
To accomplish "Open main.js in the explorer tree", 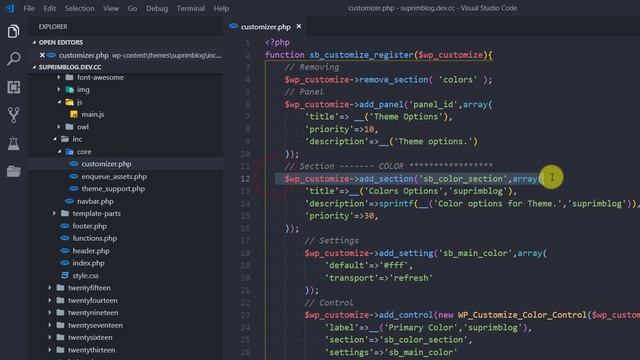I will pos(93,114).
